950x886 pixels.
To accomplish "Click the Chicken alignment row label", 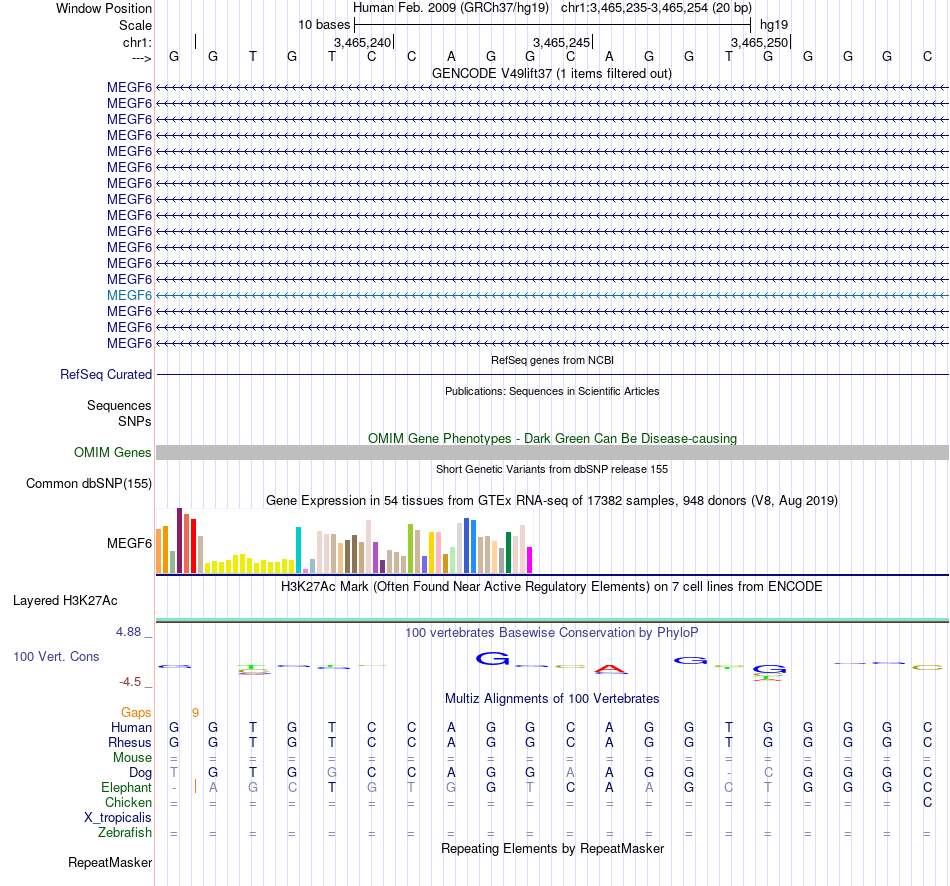I will (128, 802).
